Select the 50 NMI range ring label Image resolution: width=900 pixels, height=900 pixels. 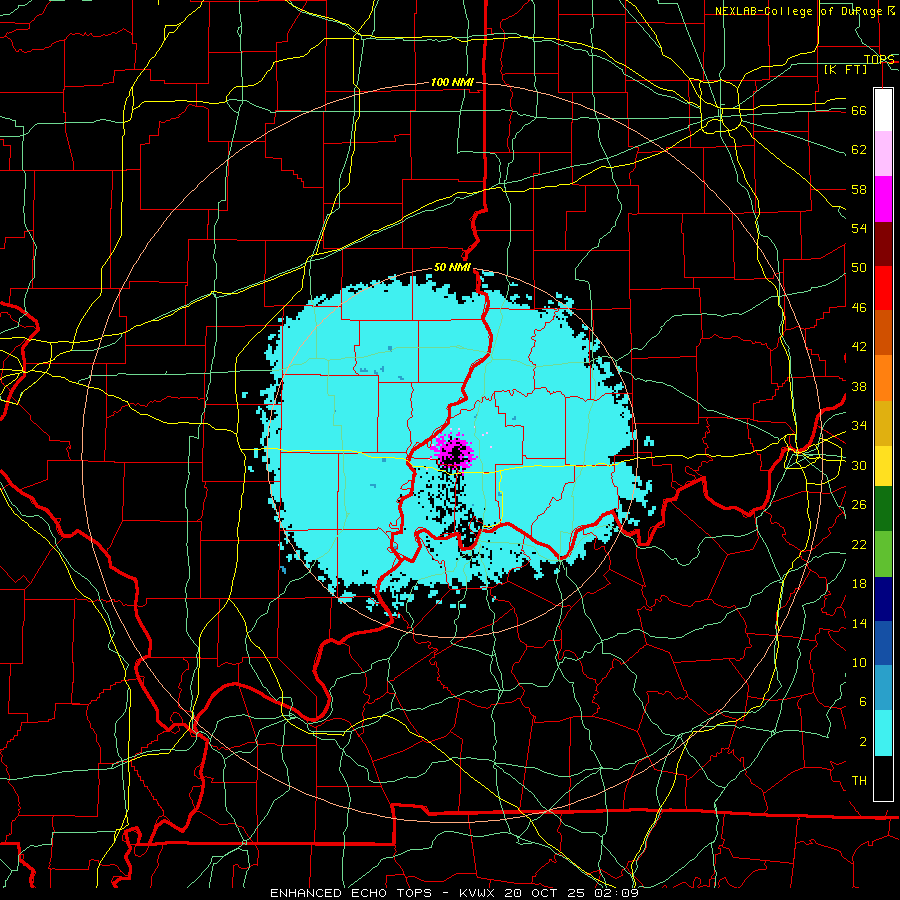point(452,267)
